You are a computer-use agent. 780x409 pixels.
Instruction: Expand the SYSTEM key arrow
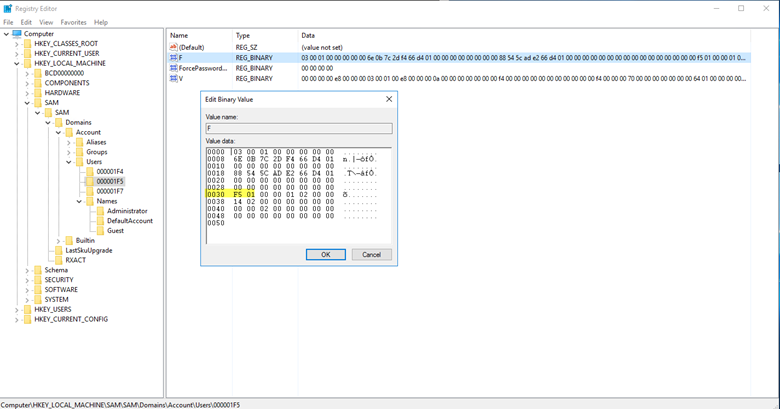[x=27, y=300]
